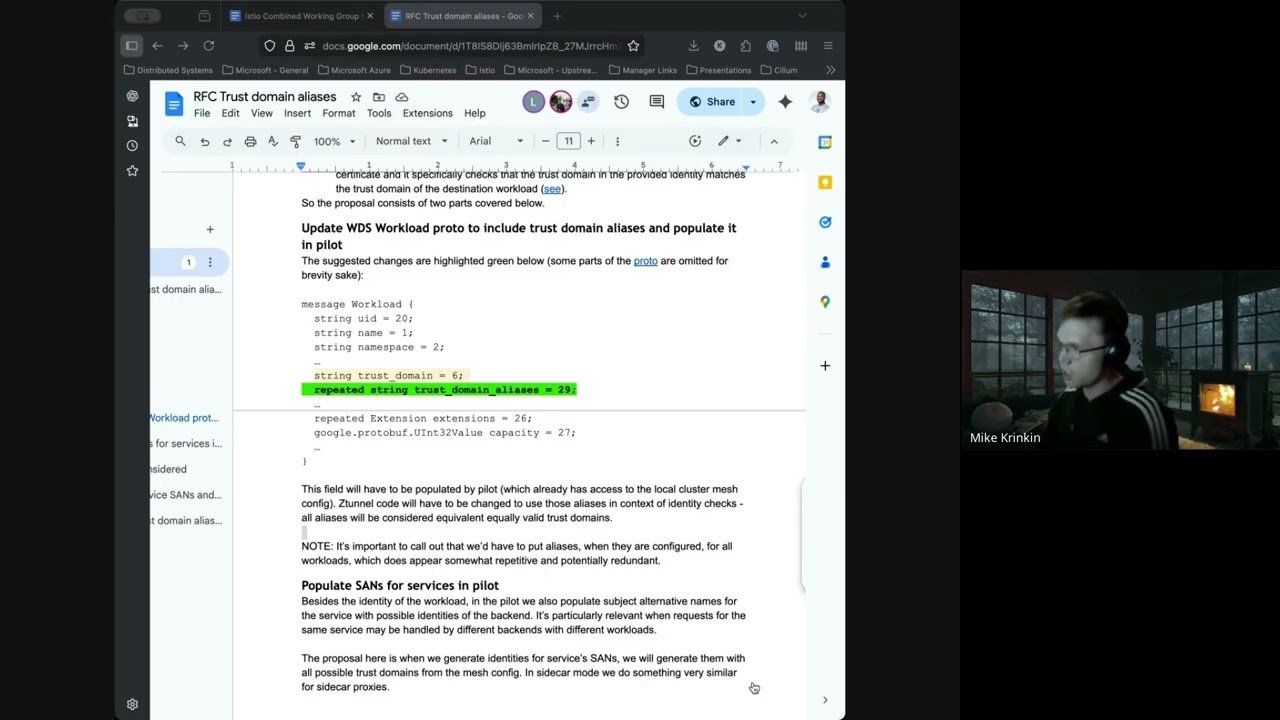The image size is (1280, 720).
Task: Open the Microsoft Azure bookmarks folder
Action: coord(354,70)
